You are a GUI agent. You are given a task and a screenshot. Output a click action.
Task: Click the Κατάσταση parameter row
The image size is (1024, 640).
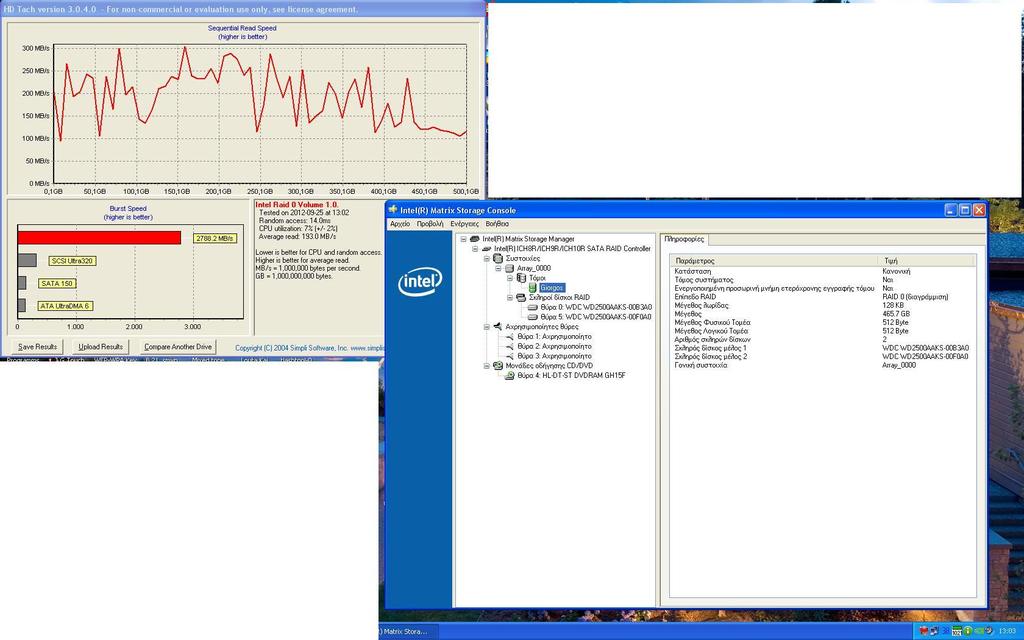(823, 271)
